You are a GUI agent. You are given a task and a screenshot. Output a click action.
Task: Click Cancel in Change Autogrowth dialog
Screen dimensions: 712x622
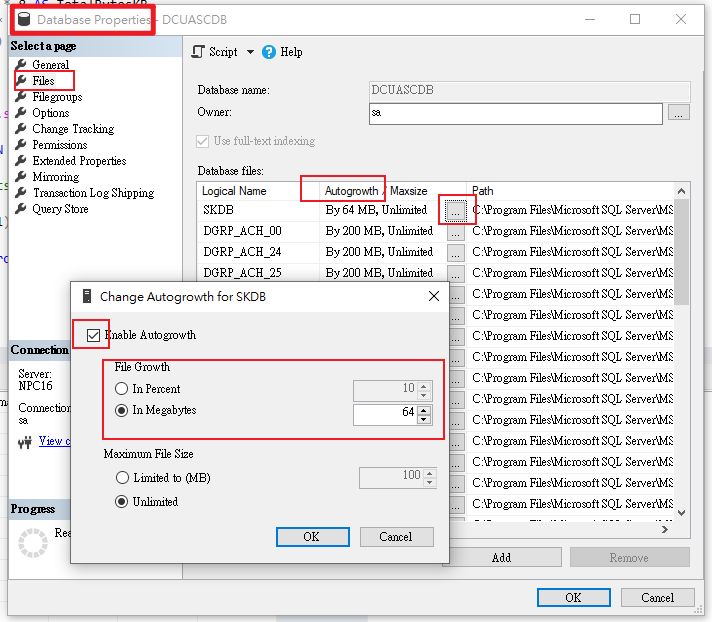(396, 537)
